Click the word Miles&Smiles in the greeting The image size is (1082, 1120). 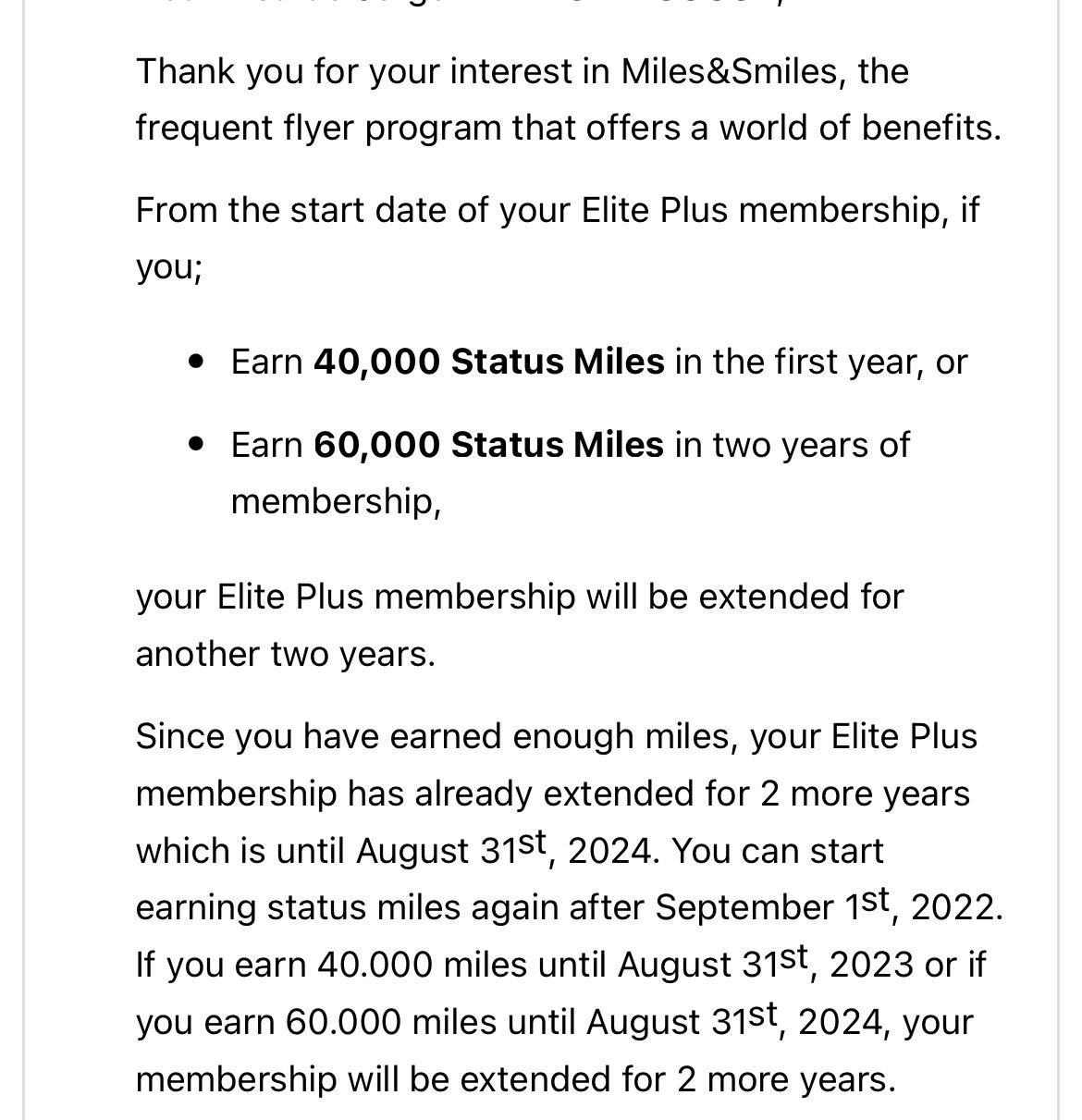click(729, 71)
